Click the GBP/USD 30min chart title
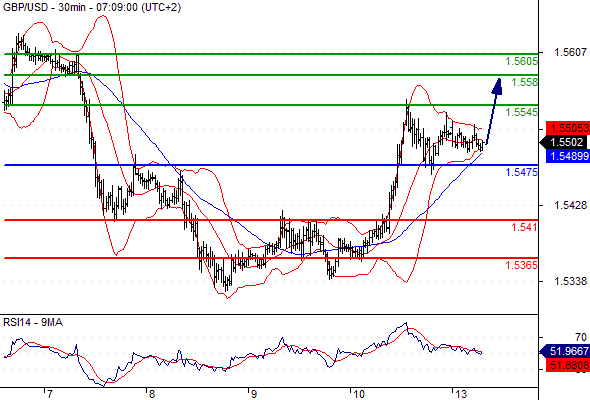 click(x=92, y=7)
